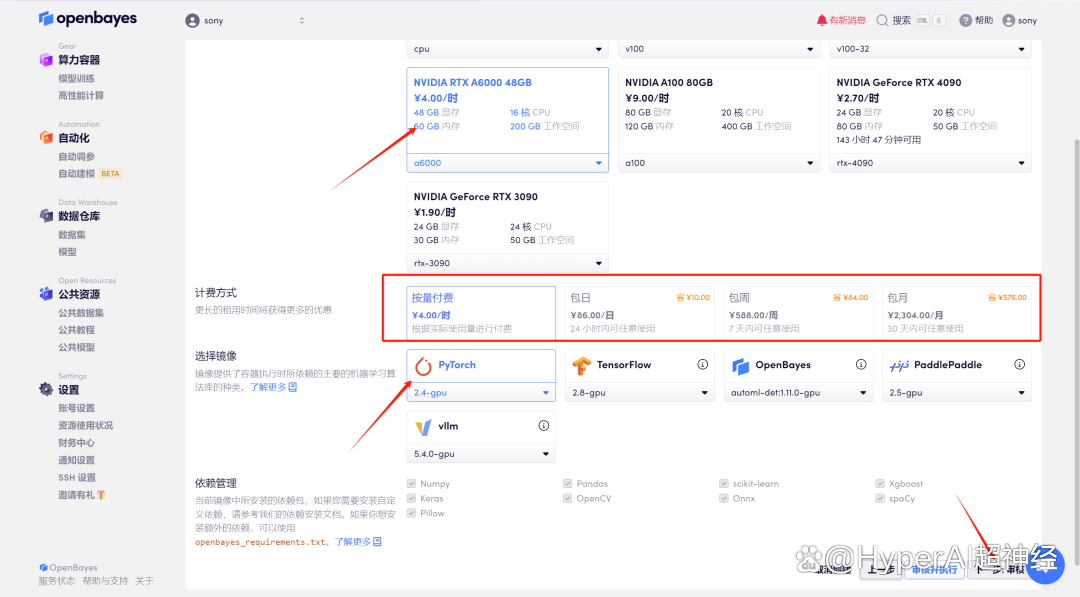1080x597 pixels.
Task: Open the vllm 5.4.0-gpu dropdown
Action: click(x=481, y=454)
